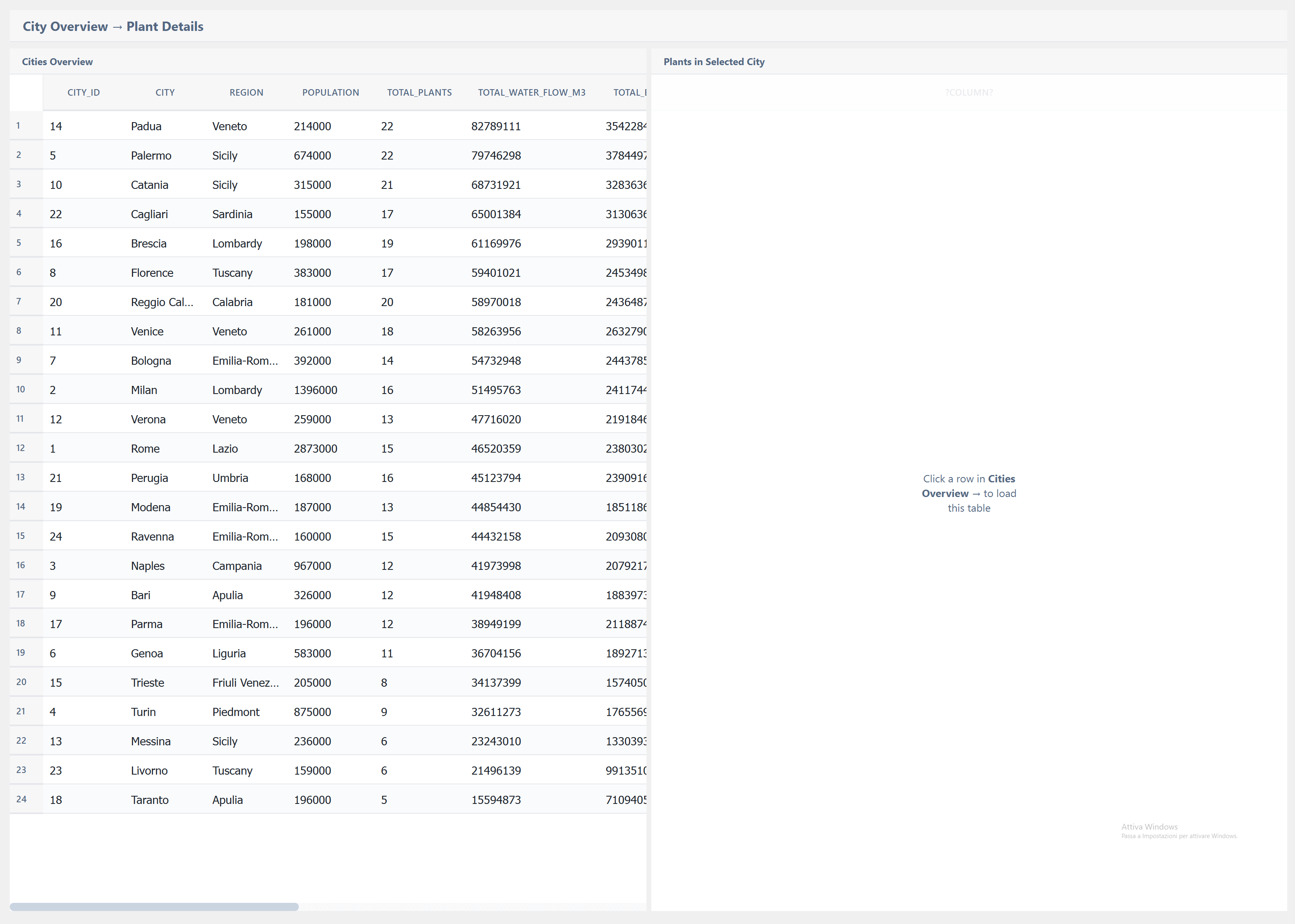Click the ?COLUMN? placeholder header
The width and height of the screenshot is (1295, 924).
[969, 92]
